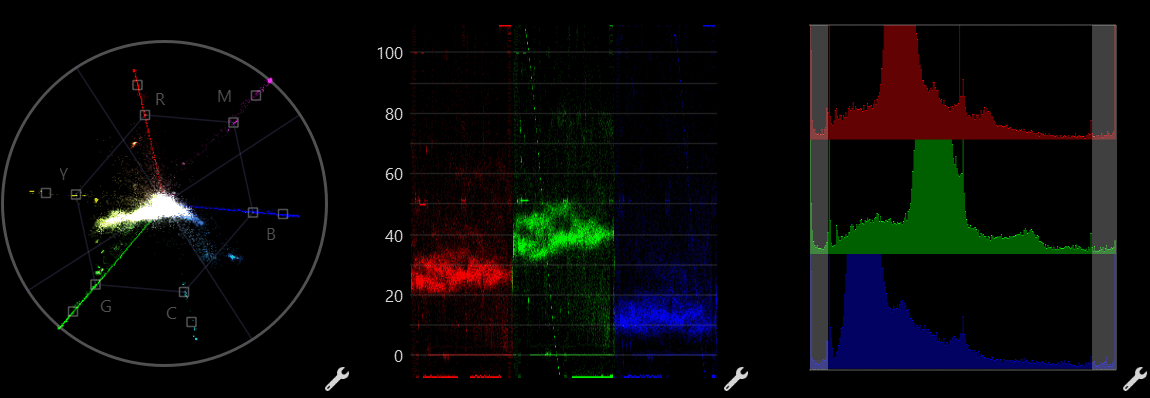
Task: Open vectorscope settings wrench icon
Action: pyautogui.click(x=337, y=379)
